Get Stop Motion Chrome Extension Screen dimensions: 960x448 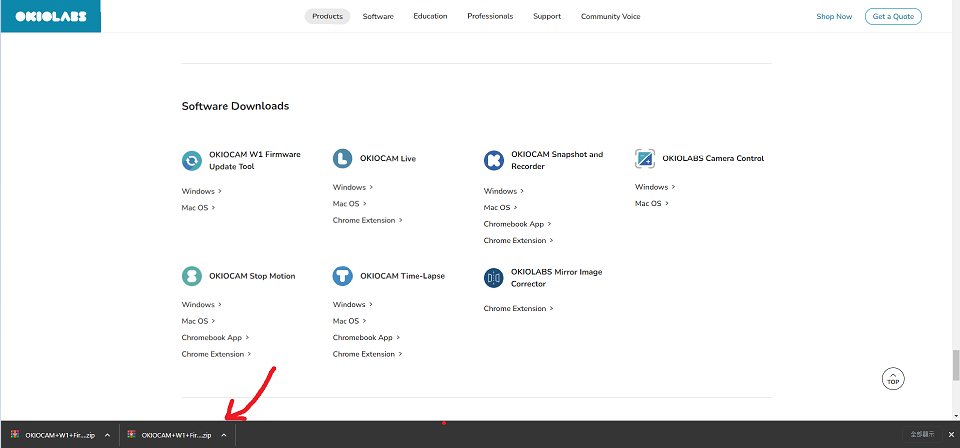[x=217, y=354]
